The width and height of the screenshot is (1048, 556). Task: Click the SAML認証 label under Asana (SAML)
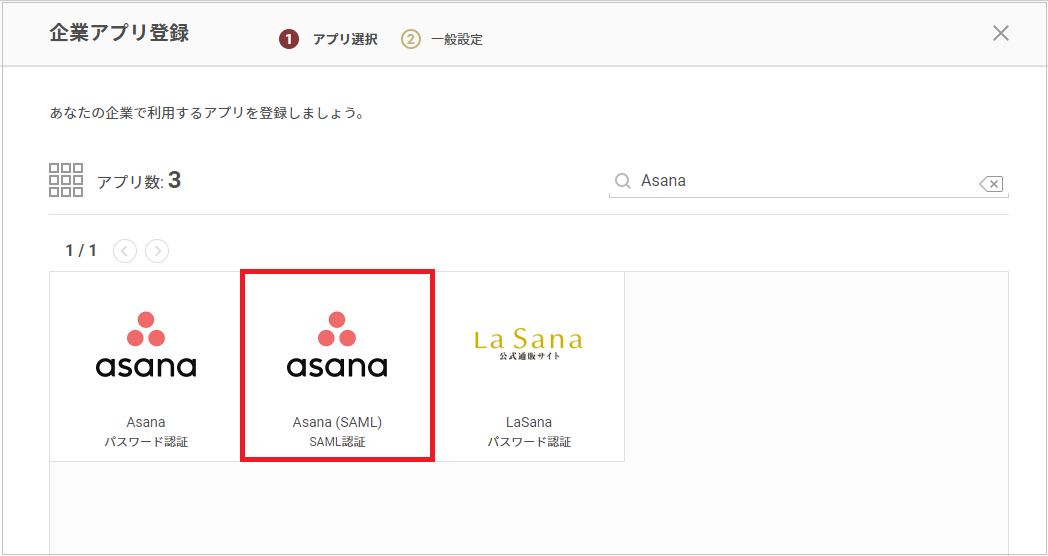pyautogui.click(x=338, y=442)
